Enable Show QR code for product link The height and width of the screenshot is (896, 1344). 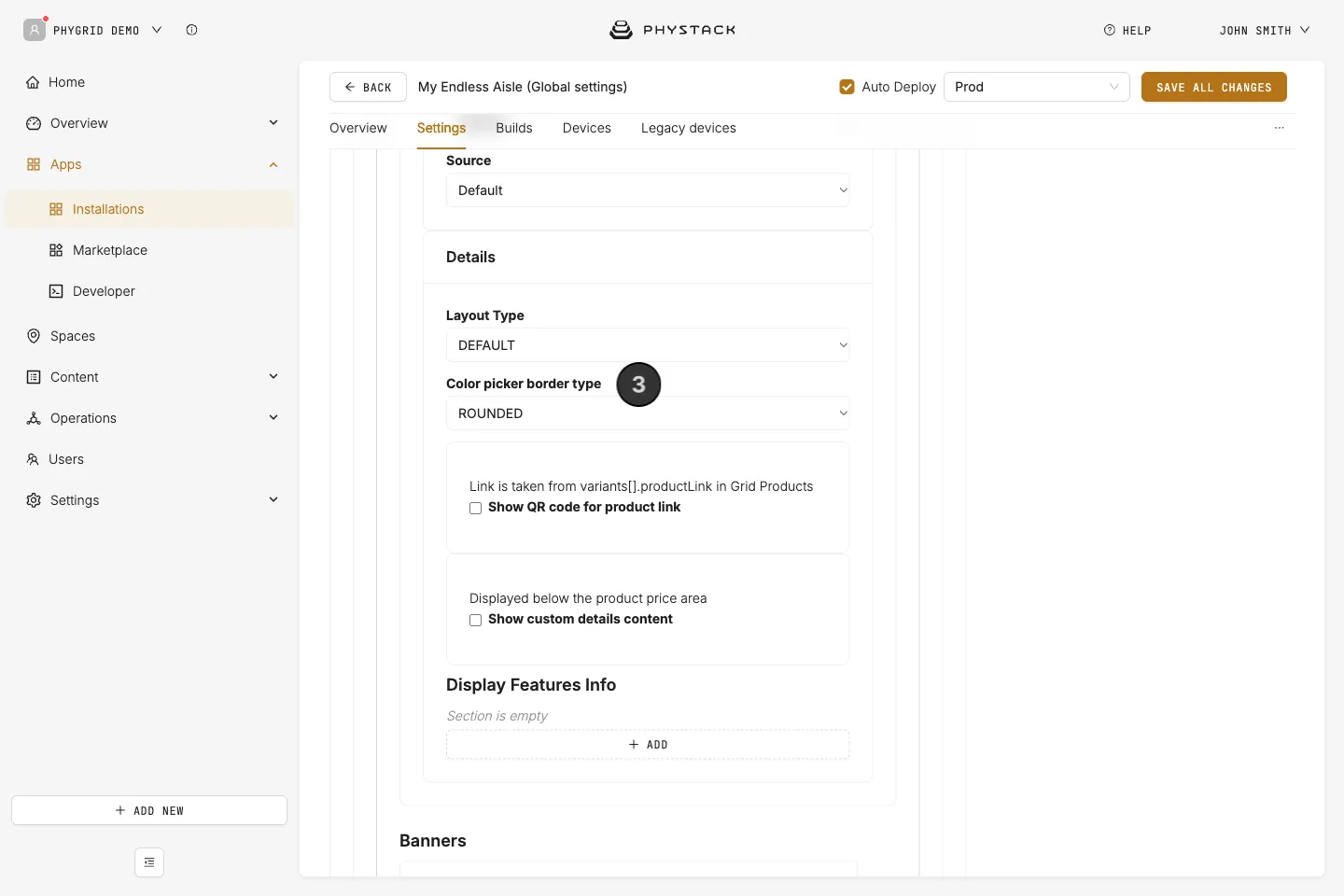[x=476, y=509]
